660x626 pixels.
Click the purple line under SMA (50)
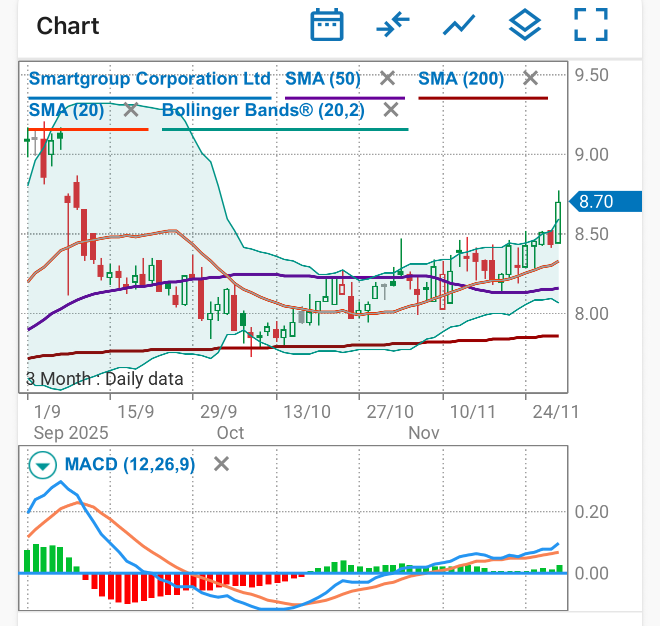[x=345, y=98]
